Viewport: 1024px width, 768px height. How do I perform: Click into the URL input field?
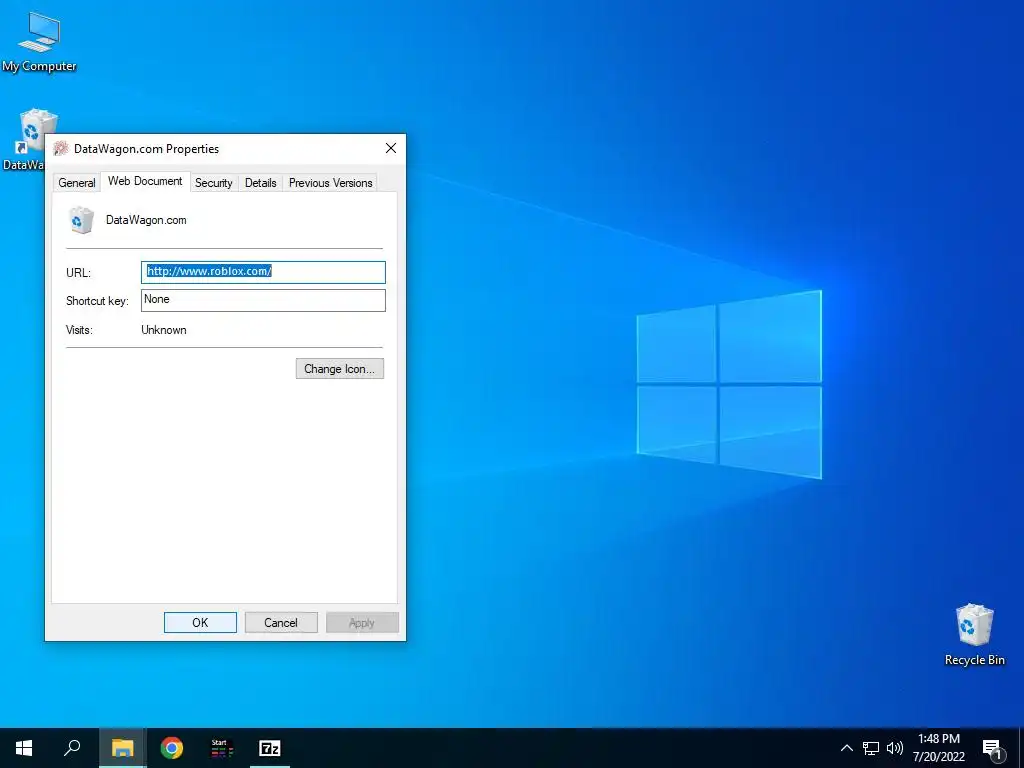(263, 272)
